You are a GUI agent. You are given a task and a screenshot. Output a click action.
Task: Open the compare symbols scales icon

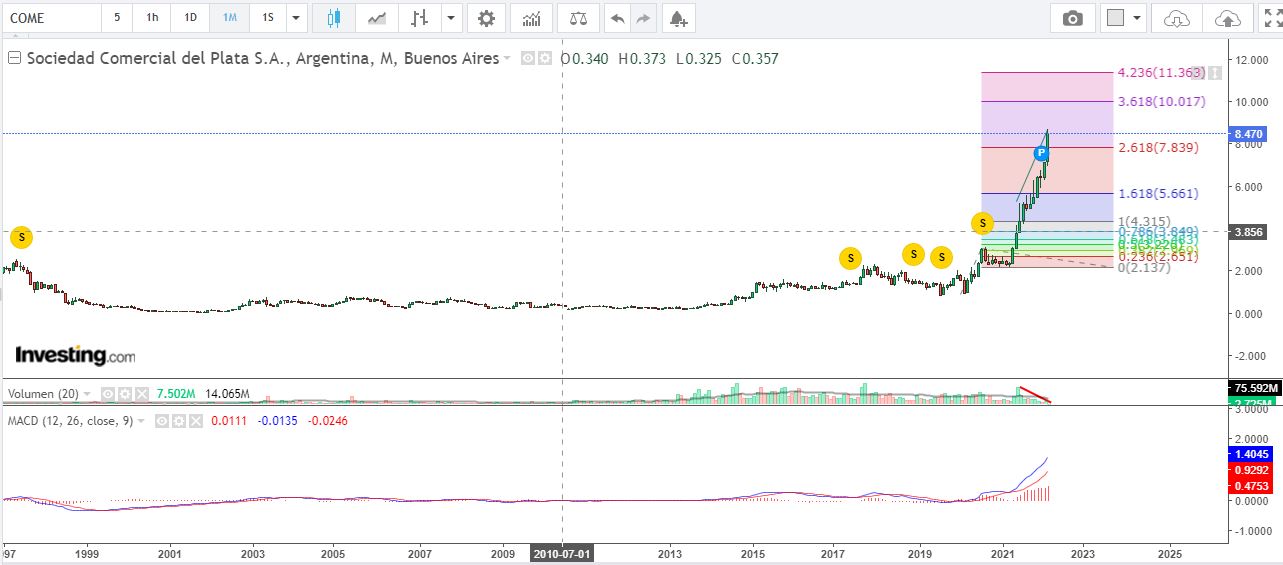(x=579, y=18)
